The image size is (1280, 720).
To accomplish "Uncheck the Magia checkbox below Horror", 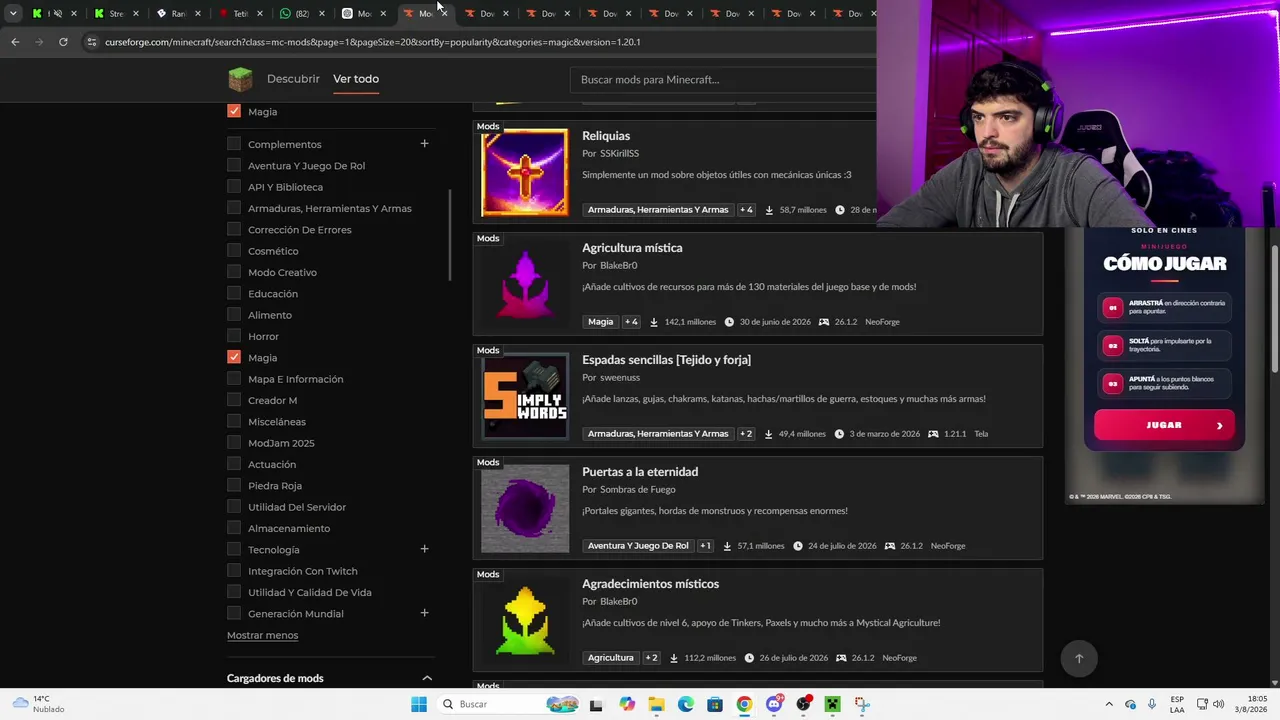I will click(x=234, y=357).
